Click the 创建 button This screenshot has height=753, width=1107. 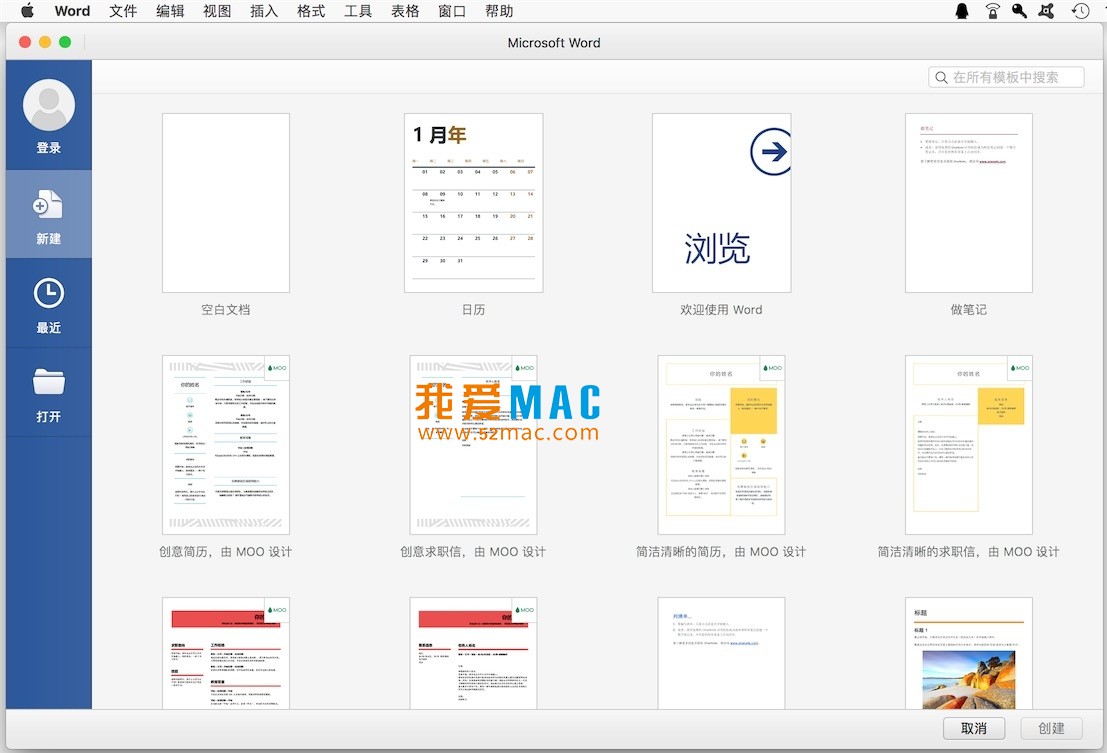1051,728
